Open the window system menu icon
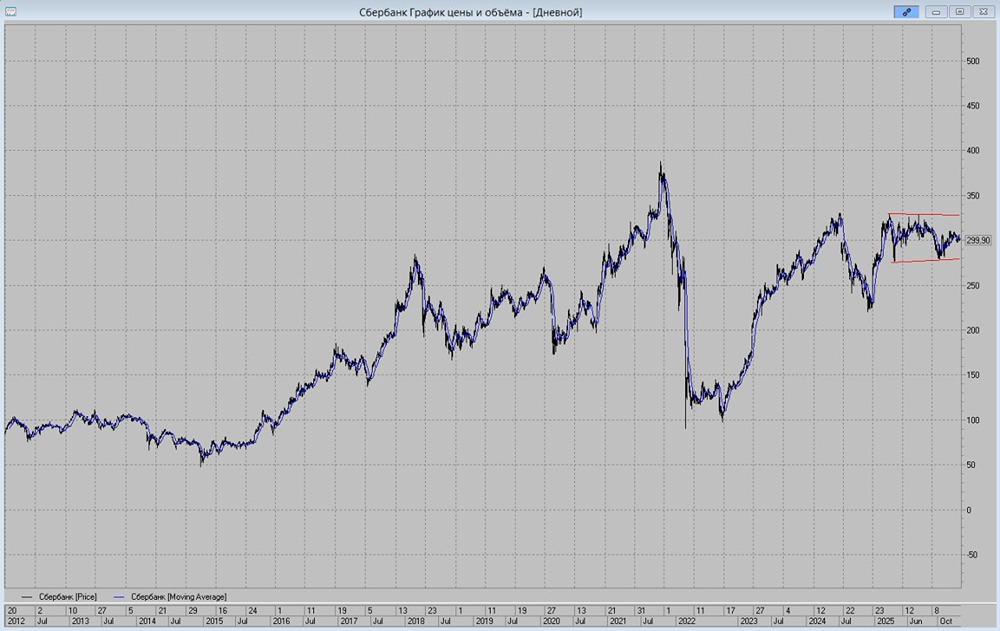 (11, 12)
